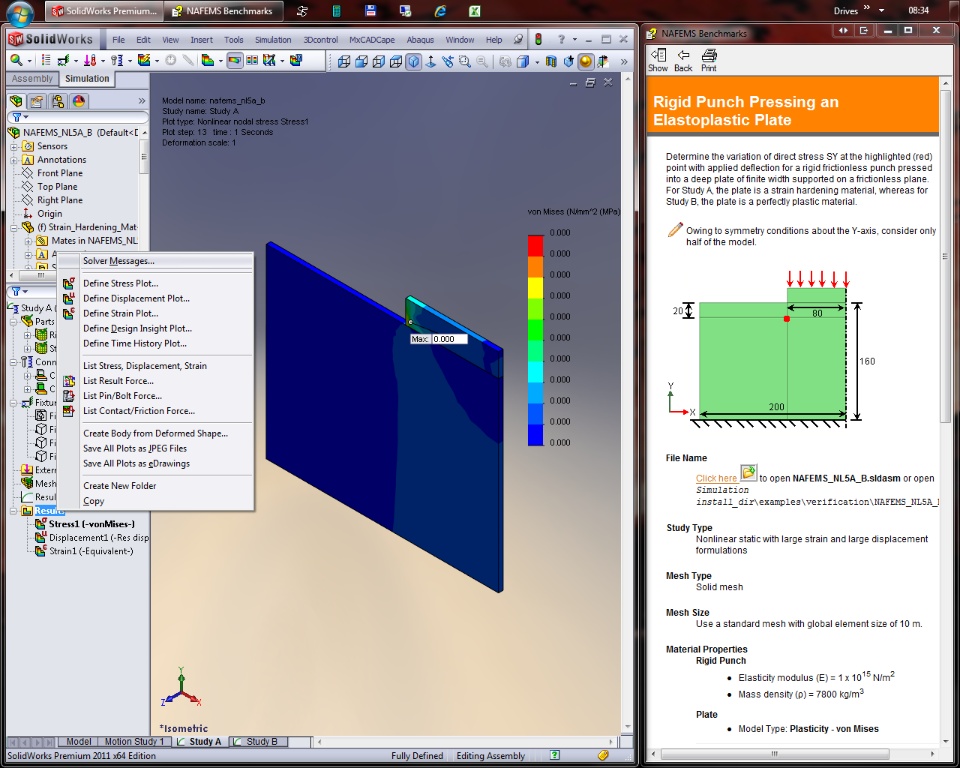The image size is (960, 768).
Task: Collapse the Results folder node
Action: pos(13,511)
